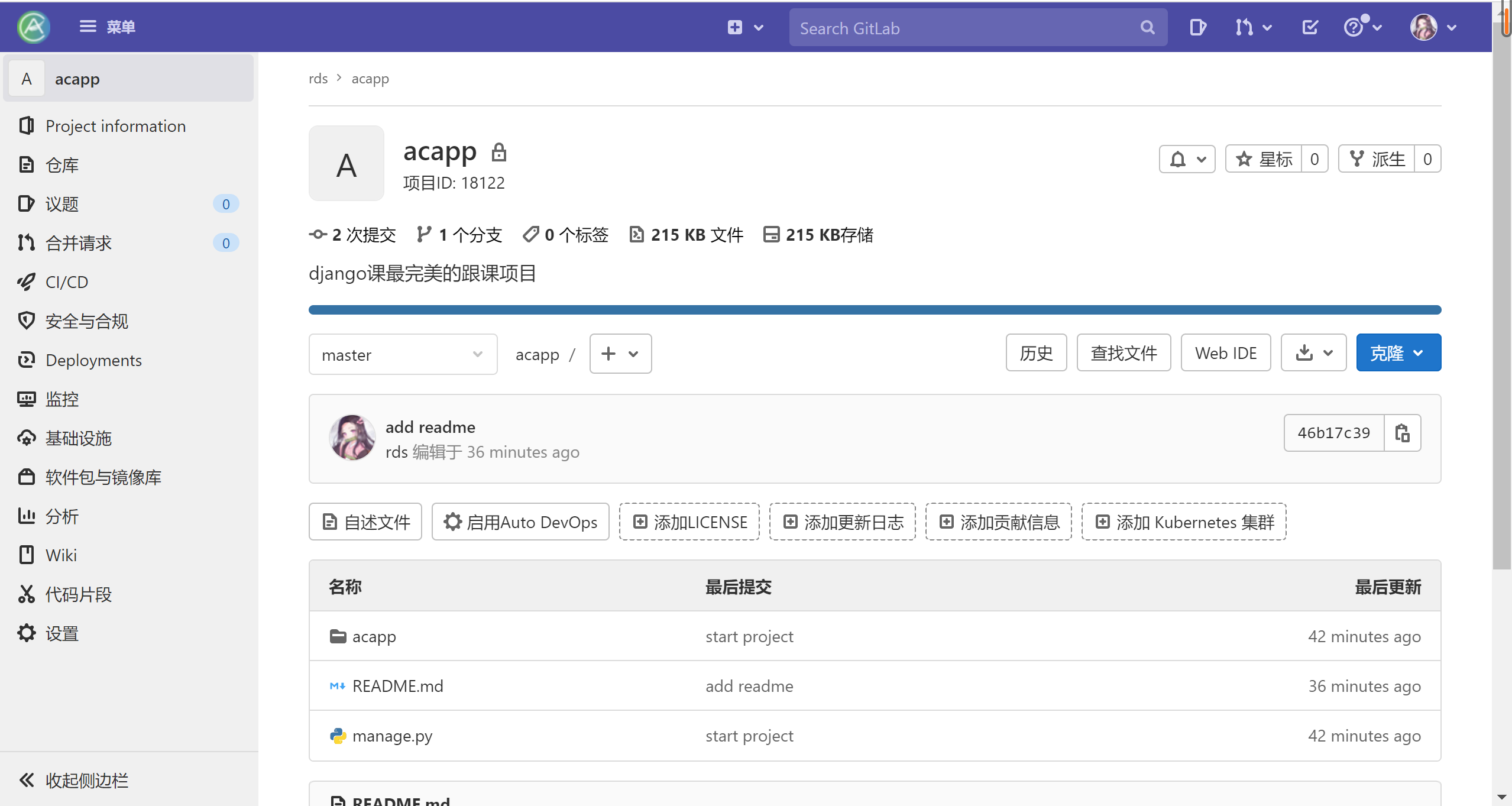This screenshot has width=1512, height=806.
Task: Click 历史 history button
Action: (x=1036, y=353)
